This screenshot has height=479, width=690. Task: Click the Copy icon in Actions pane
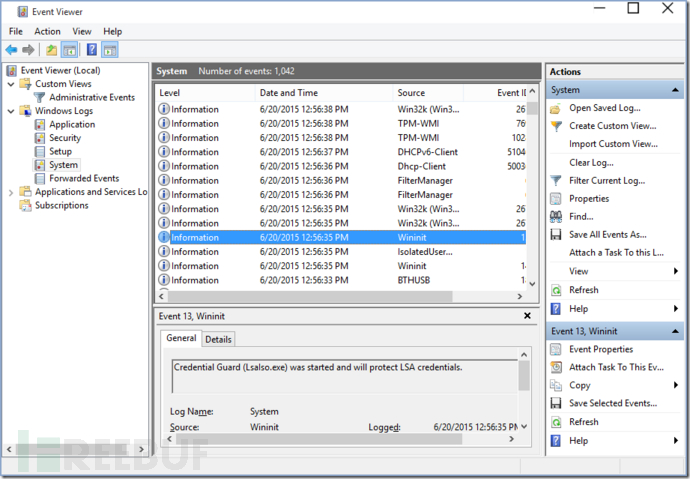pos(556,385)
